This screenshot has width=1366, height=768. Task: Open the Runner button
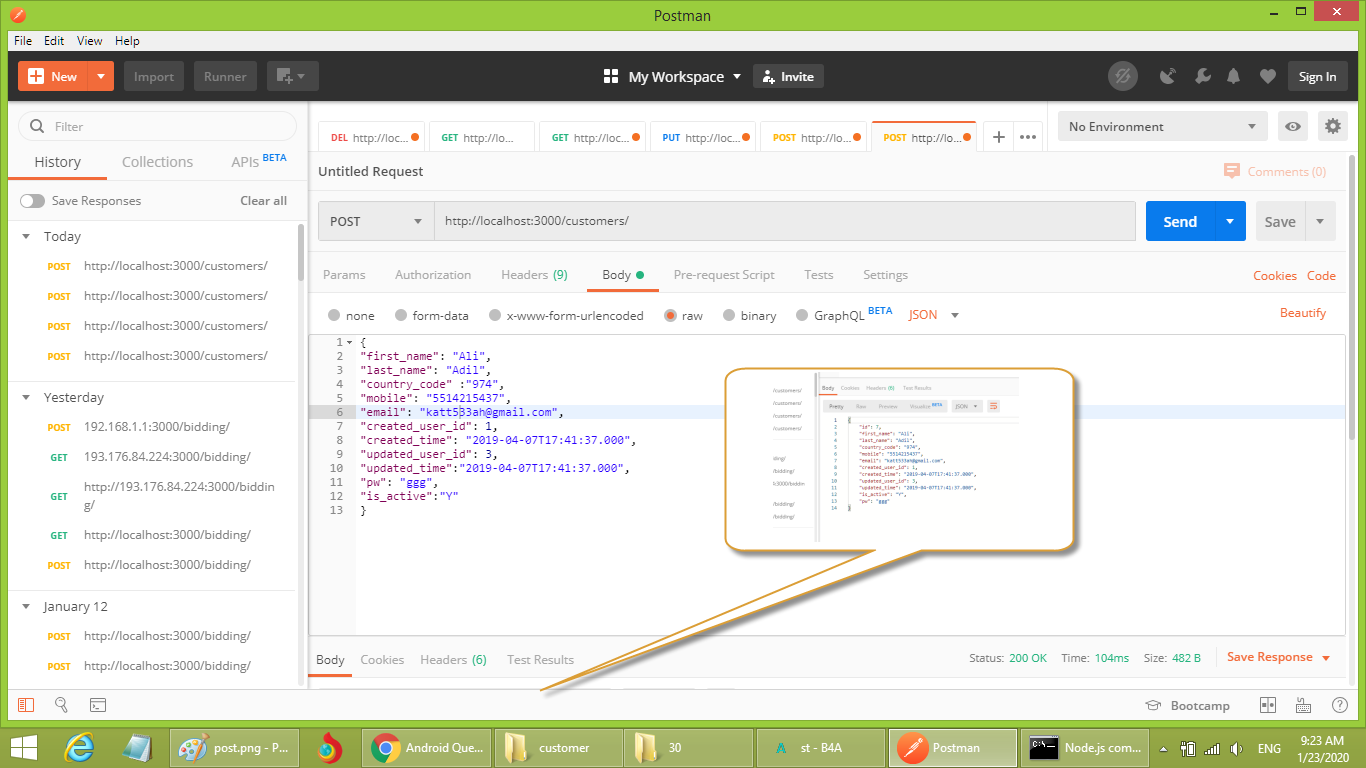[x=225, y=77]
